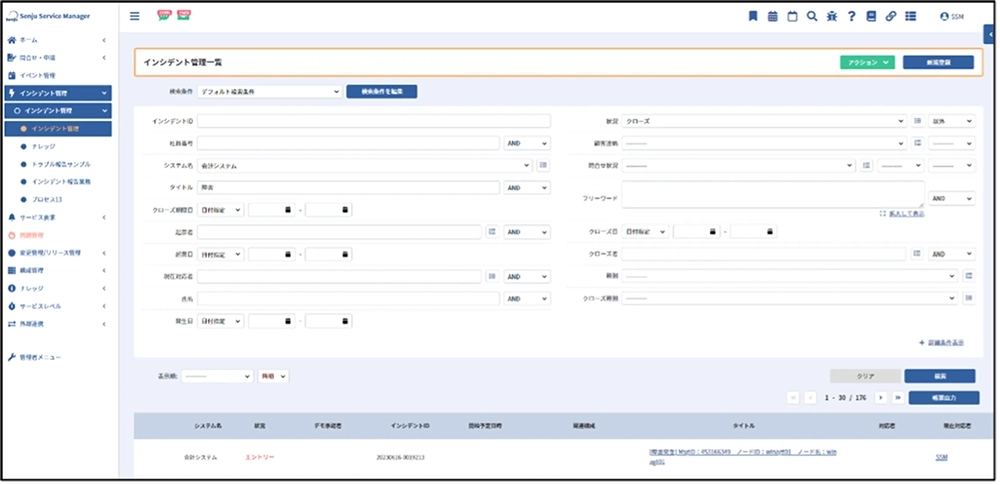Go to the next results page arrow
The width and height of the screenshot is (1000, 485).
[881, 398]
